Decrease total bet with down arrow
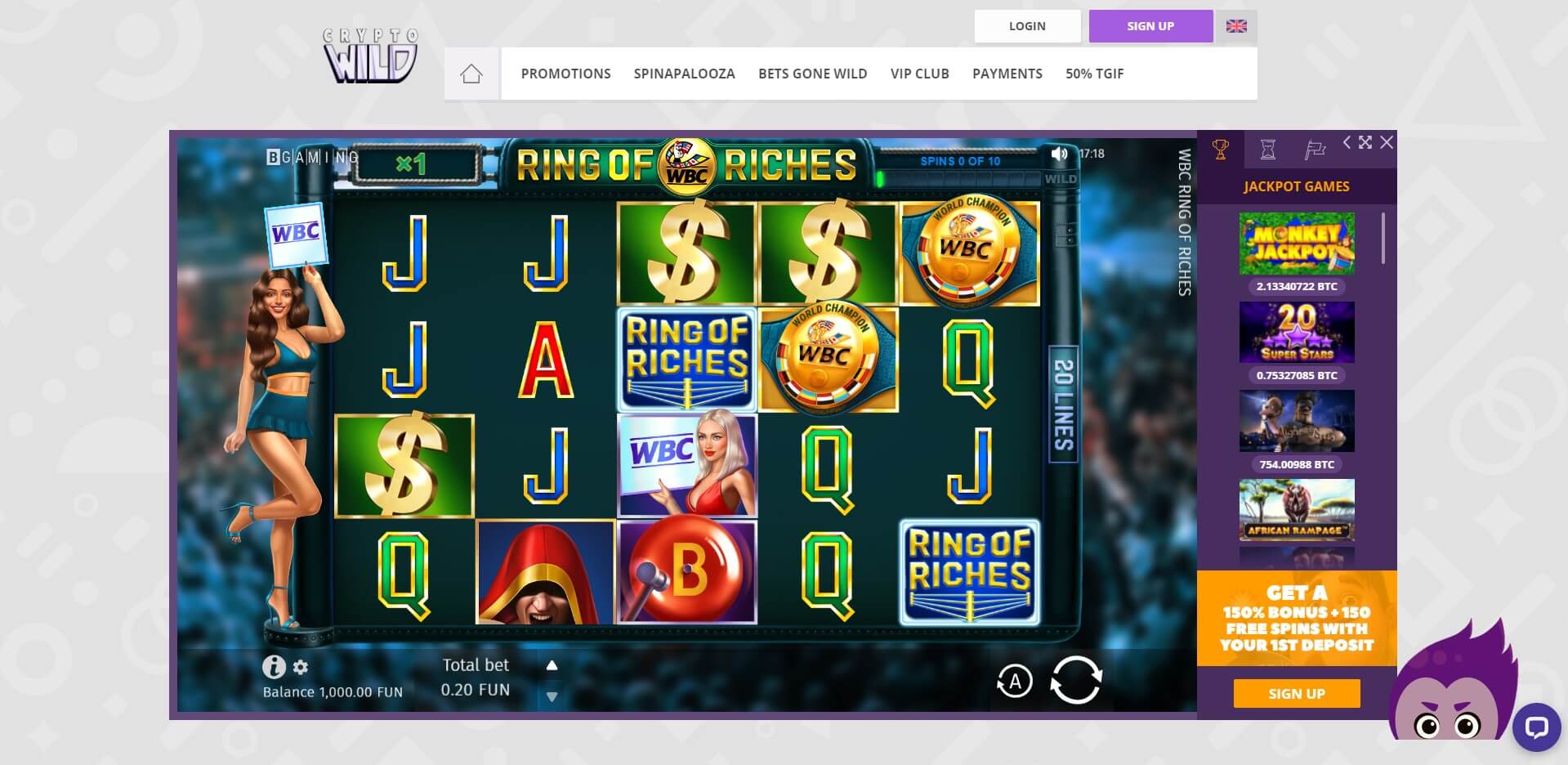The width and height of the screenshot is (1568, 765). pos(552,697)
